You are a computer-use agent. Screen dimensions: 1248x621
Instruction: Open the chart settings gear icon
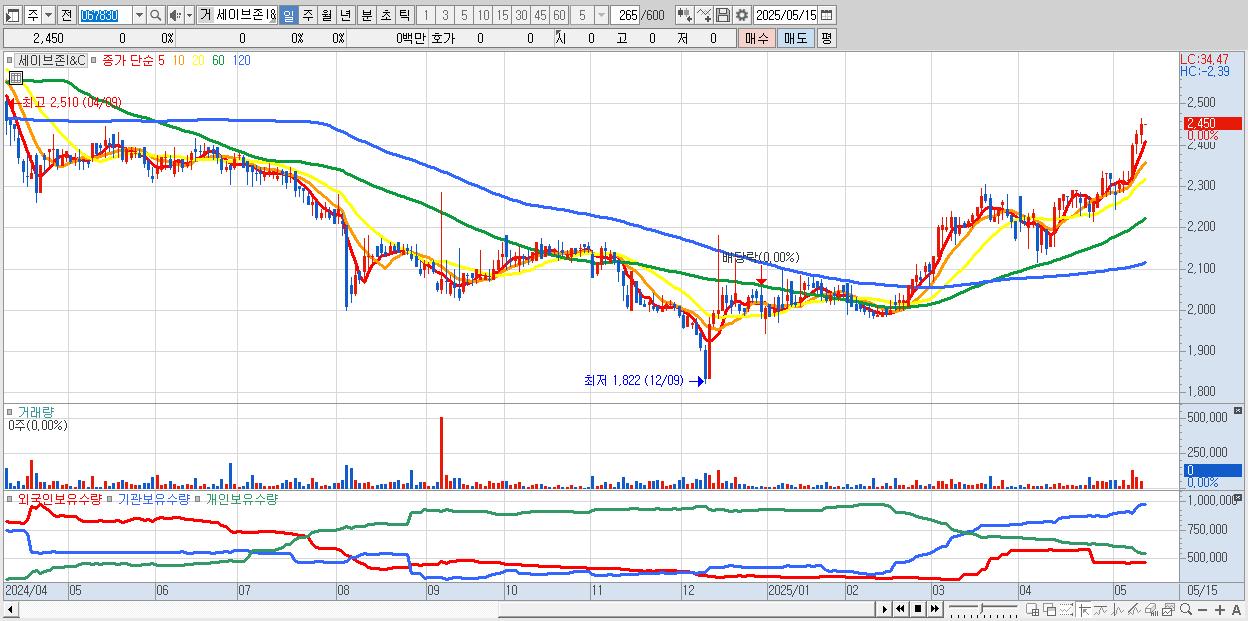click(x=741, y=15)
